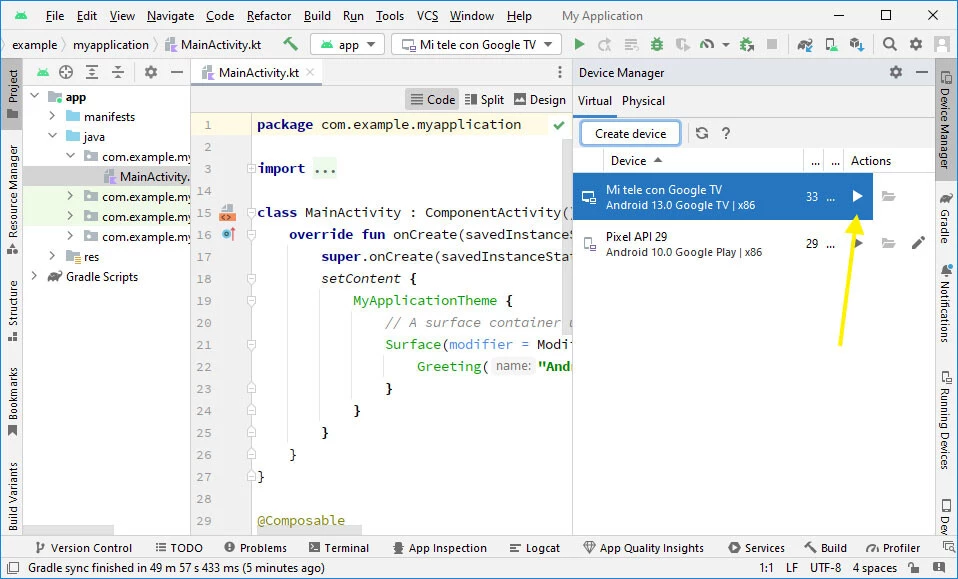Open the Terminal tool window

point(339,548)
